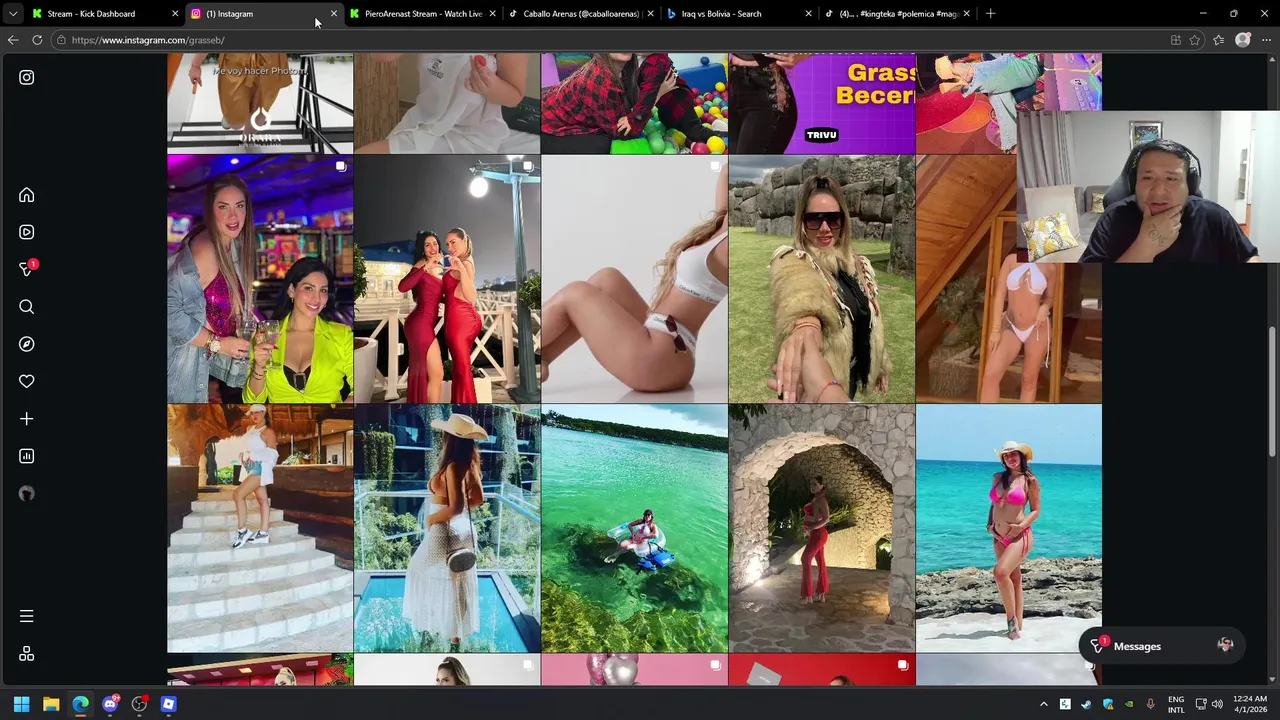Image resolution: width=1280 pixels, height=720 pixels.
Task: Close the Instagram tab
Action: click(334, 14)
